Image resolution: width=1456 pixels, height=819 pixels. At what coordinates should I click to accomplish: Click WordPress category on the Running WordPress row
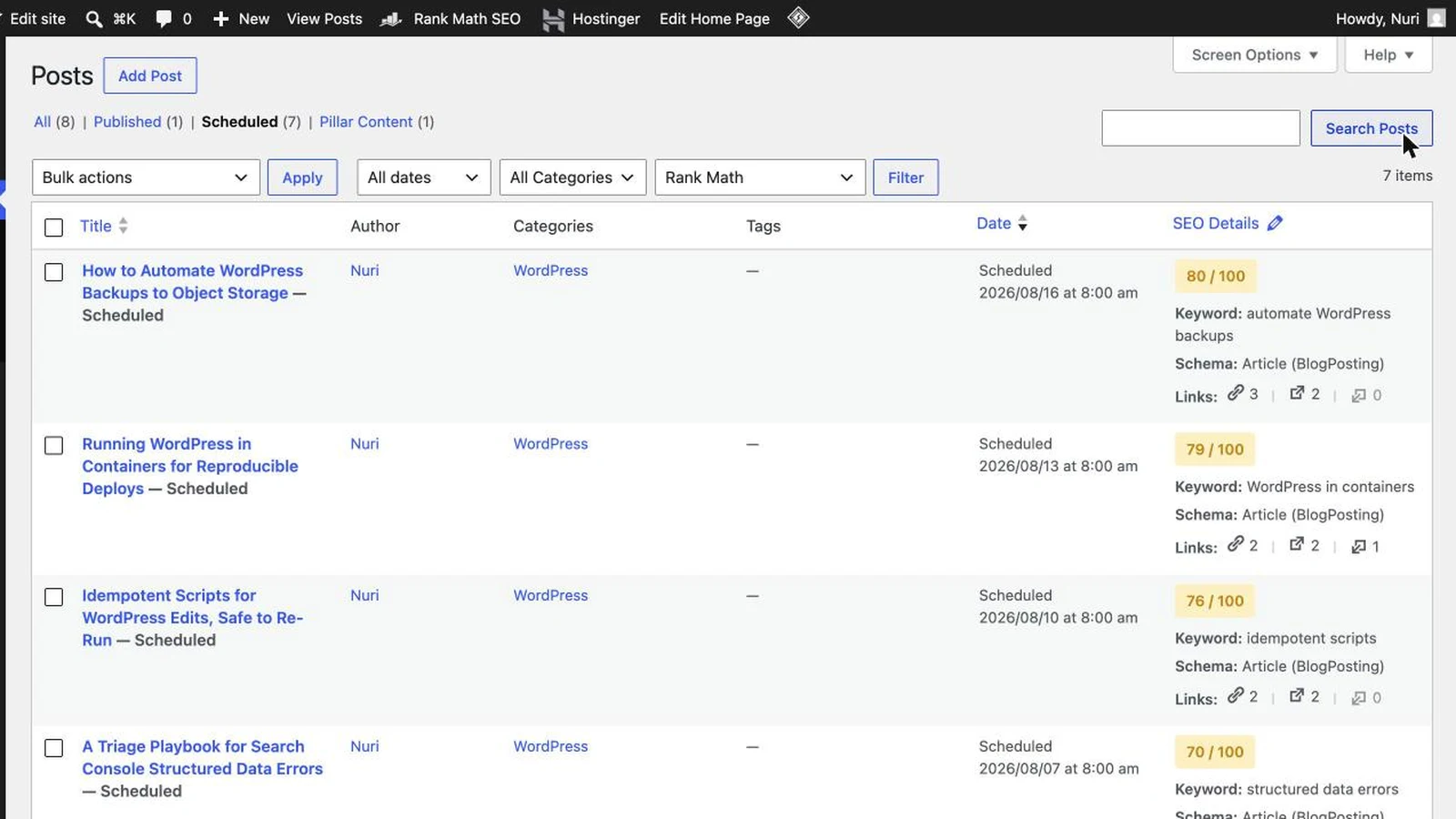[x=551, y=444]
